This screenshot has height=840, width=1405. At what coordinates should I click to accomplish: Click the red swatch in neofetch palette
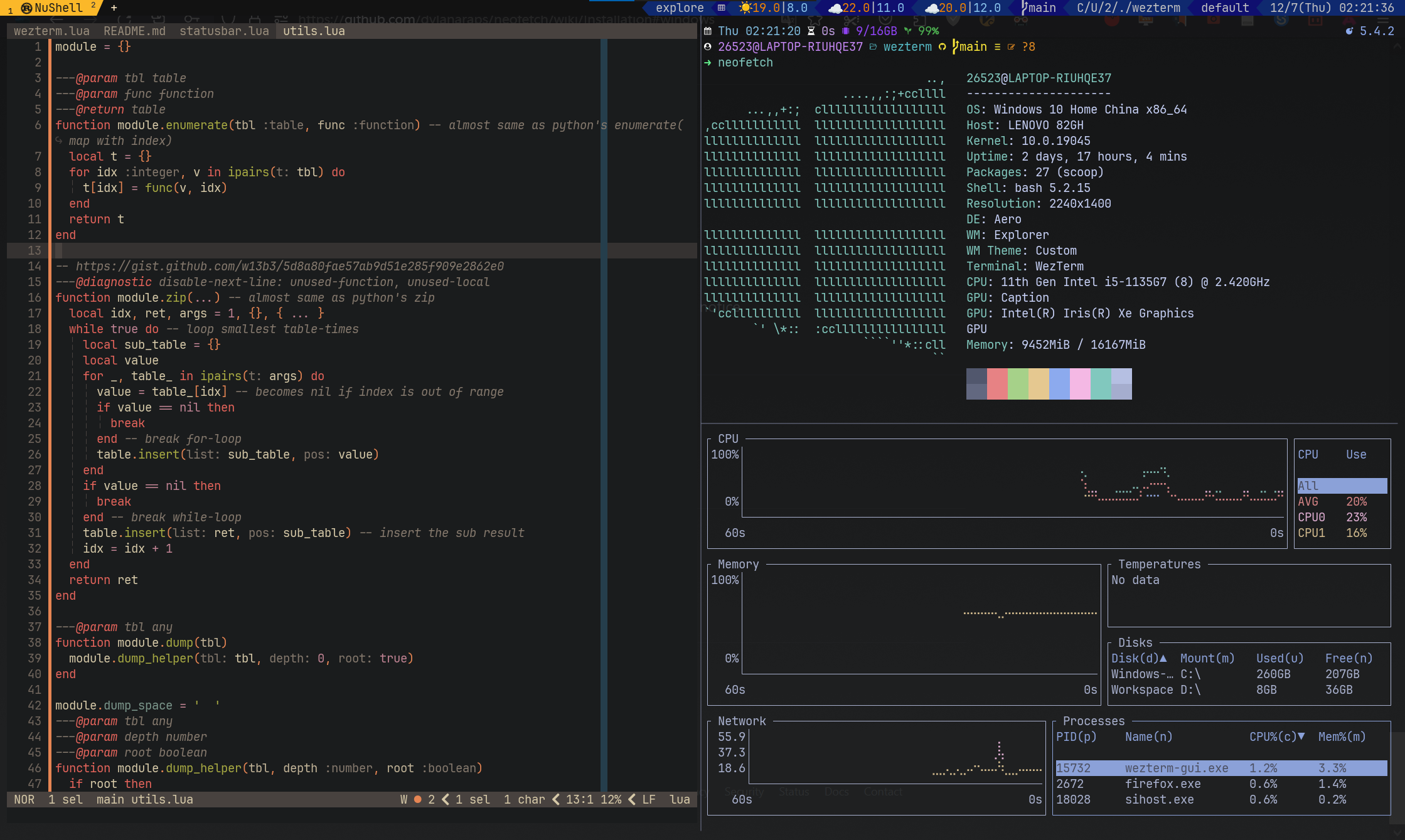tap(997, 383)
